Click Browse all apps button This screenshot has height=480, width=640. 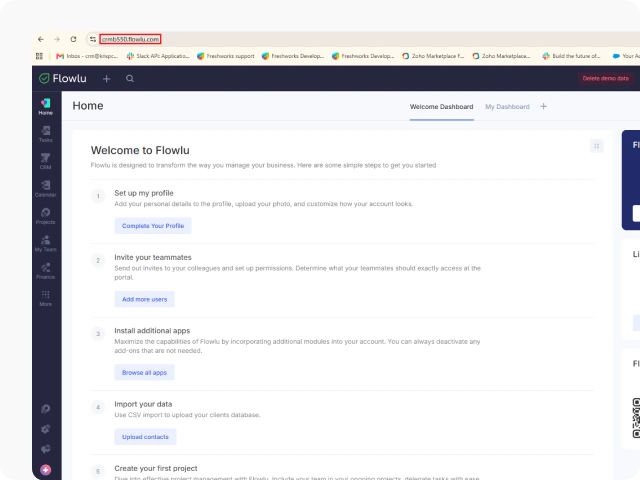click(x=144, y=372)
